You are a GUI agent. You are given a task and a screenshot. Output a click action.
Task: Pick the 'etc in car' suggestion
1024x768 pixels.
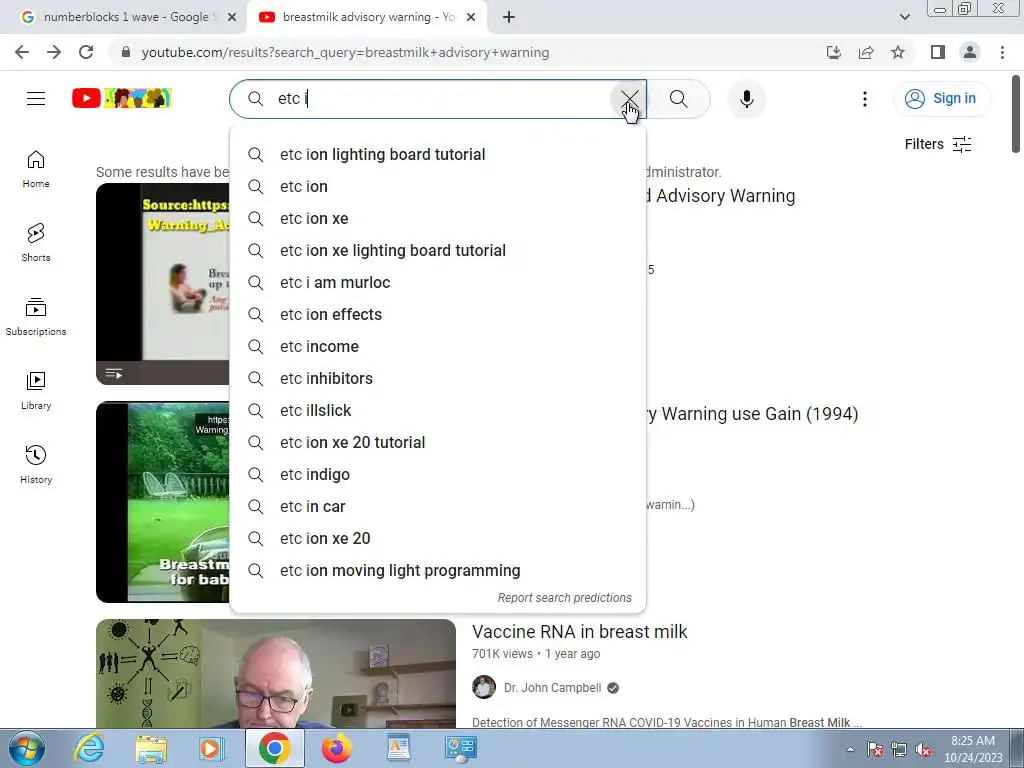[438, 507]
